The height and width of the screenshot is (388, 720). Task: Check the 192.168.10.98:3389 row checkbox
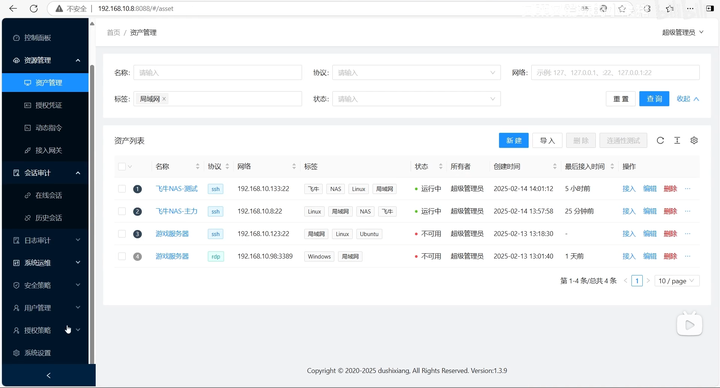click(122, 256)
